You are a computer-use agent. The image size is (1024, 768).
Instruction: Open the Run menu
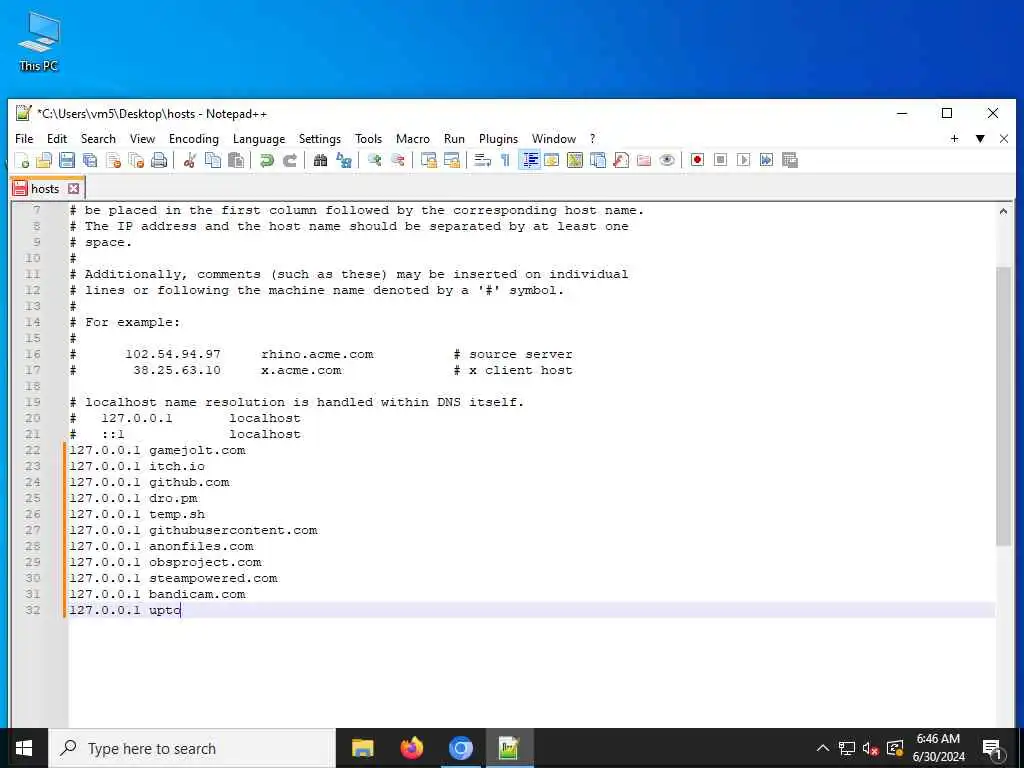(x=455, y=138)
